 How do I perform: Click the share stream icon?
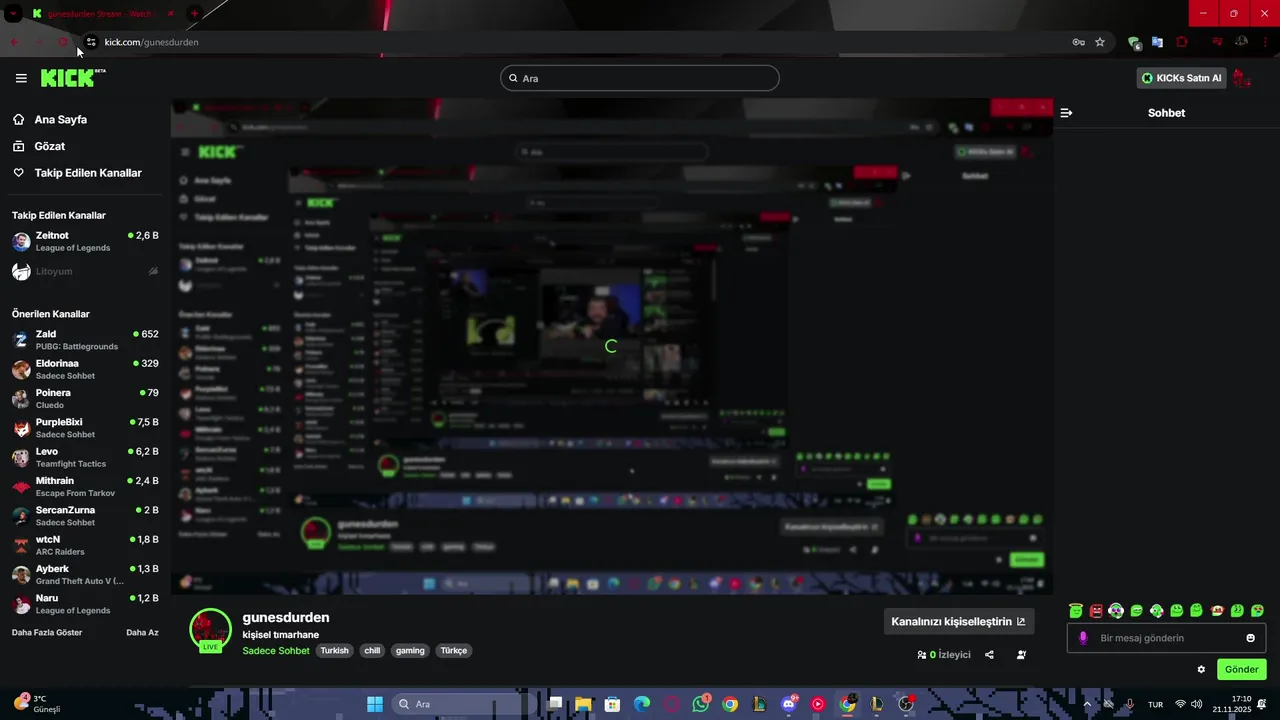[x=989, y=655]
